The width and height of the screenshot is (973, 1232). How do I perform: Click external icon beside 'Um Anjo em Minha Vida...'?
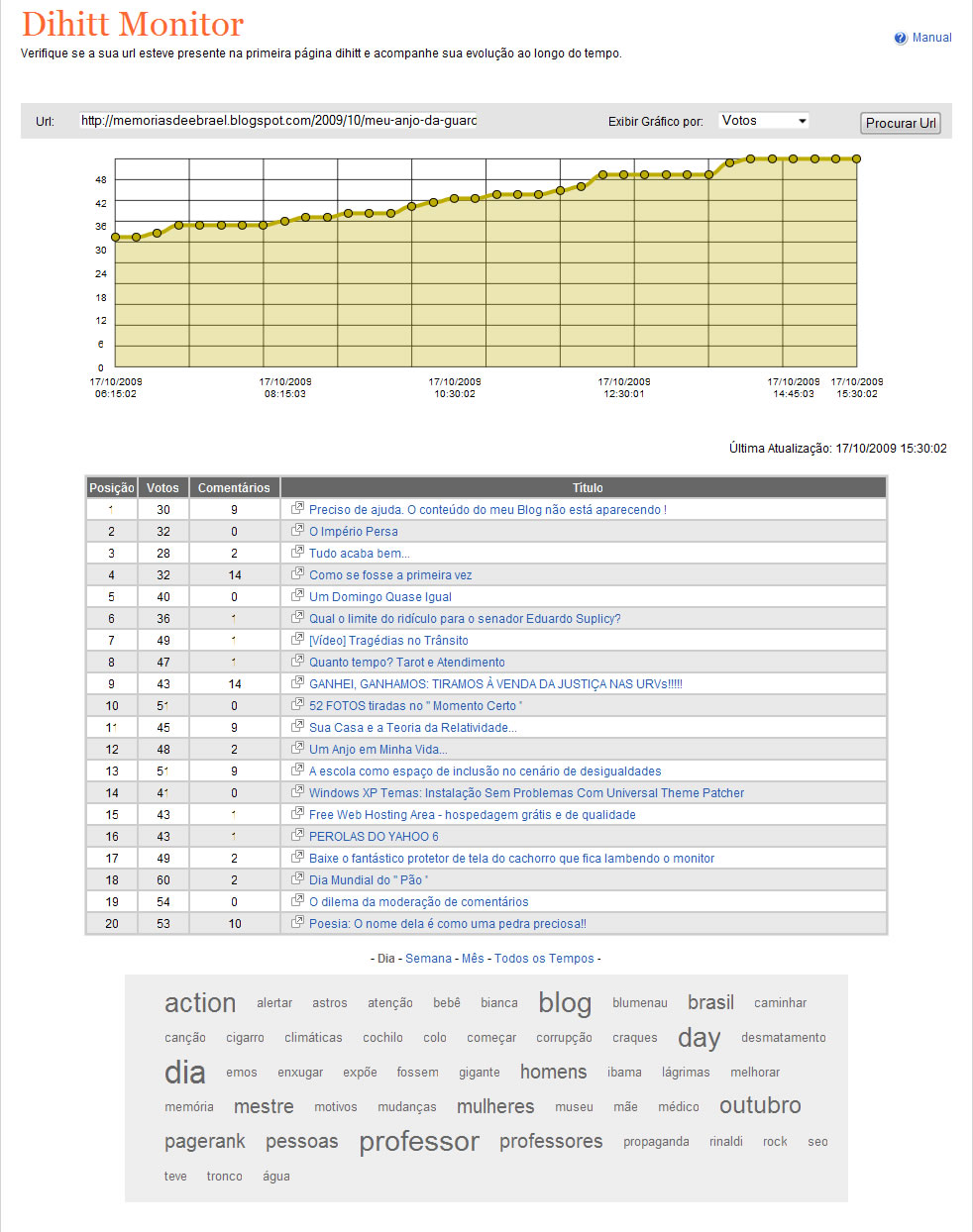point(297,749)
